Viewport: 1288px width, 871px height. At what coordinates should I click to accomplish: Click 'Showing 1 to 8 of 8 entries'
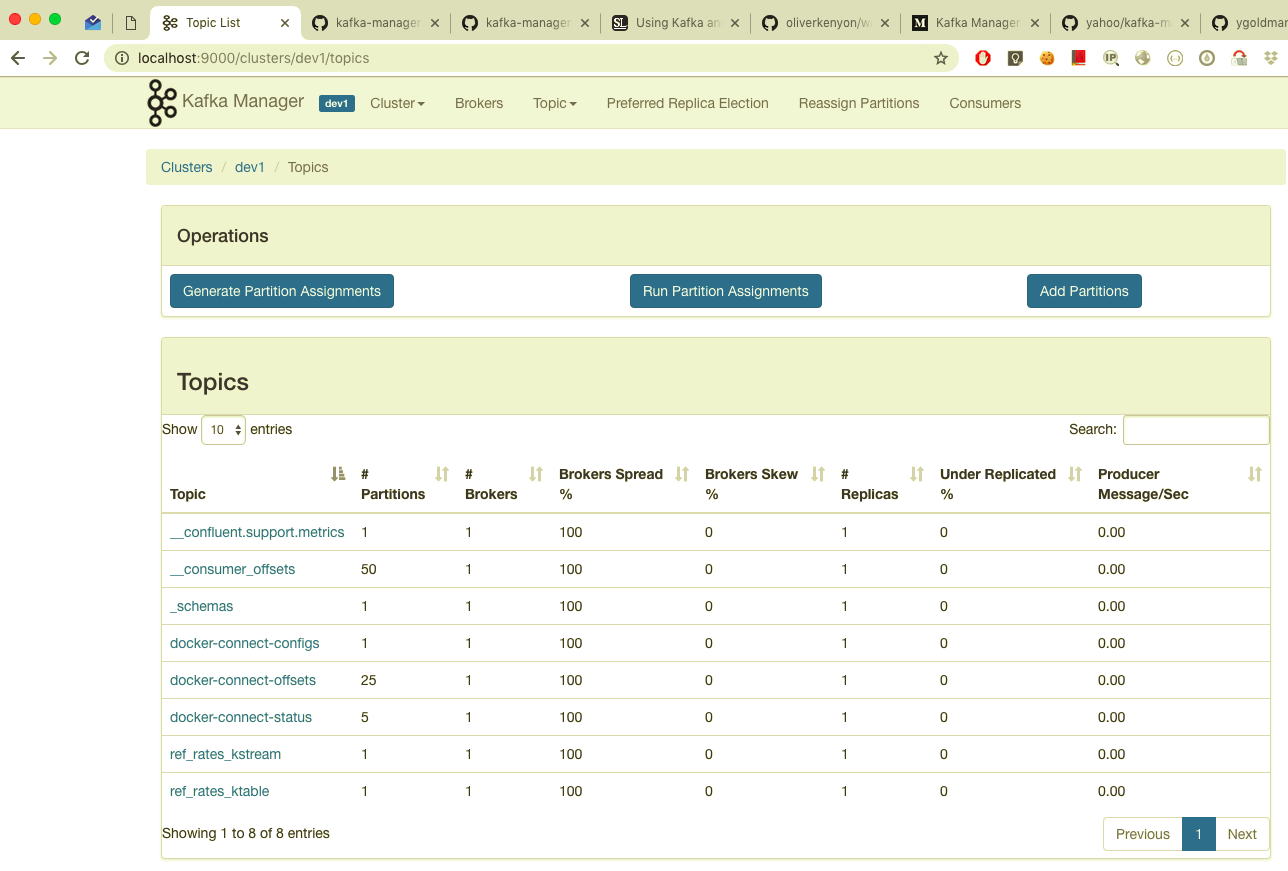246,833
